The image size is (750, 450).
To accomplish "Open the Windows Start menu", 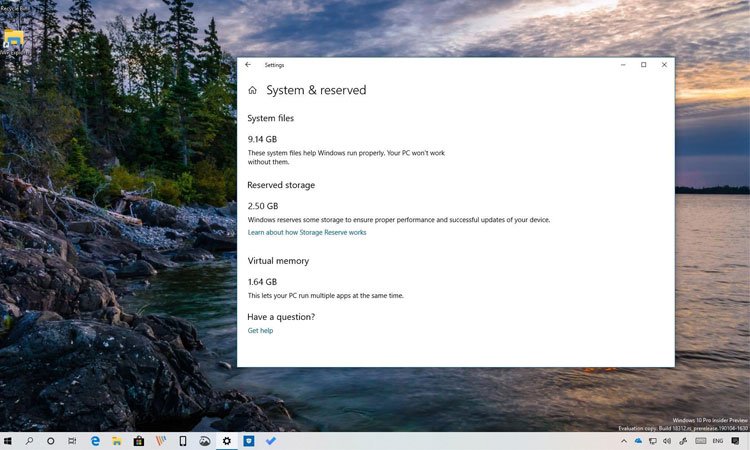I will pos(8,441).
